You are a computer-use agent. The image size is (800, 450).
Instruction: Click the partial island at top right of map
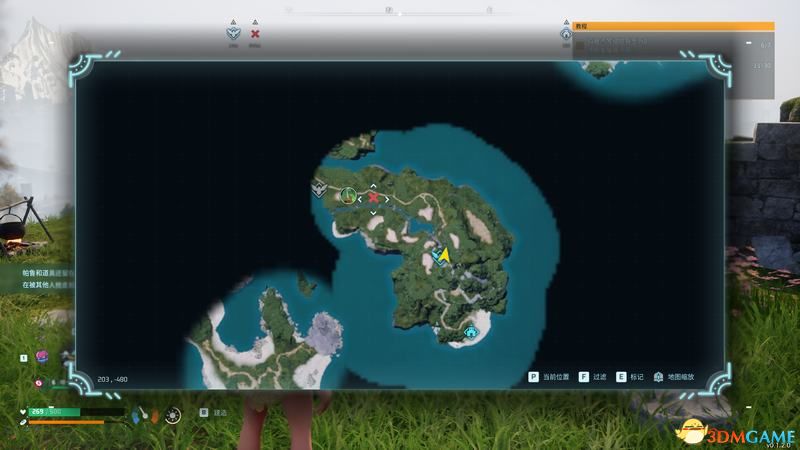598,68
